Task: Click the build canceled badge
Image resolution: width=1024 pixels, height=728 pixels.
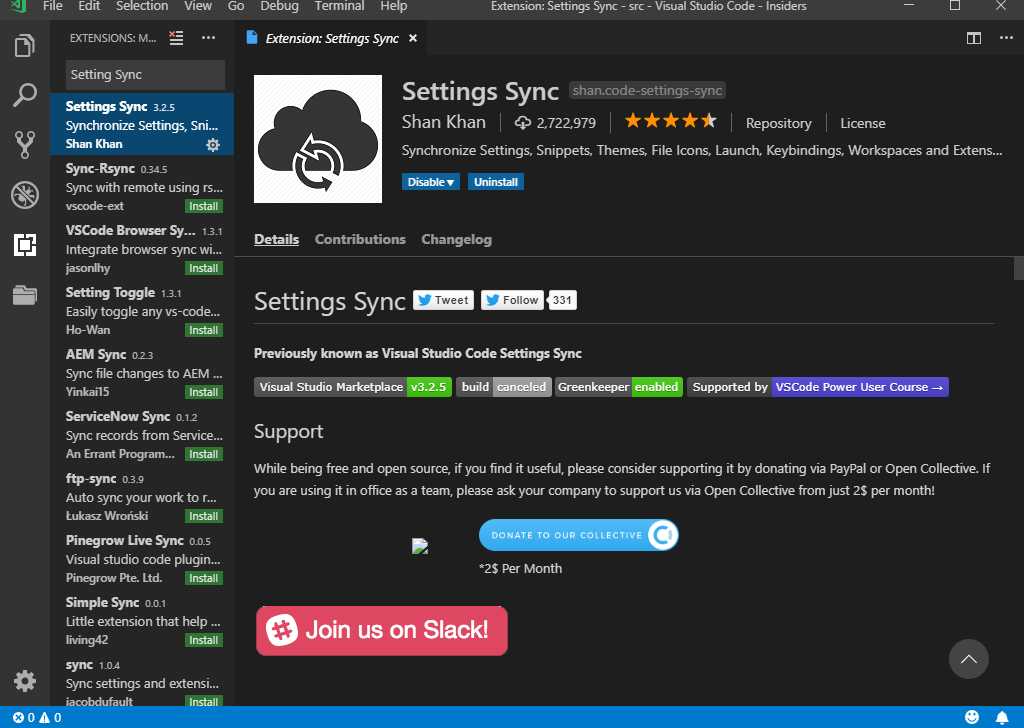Action: click(504, 387)
